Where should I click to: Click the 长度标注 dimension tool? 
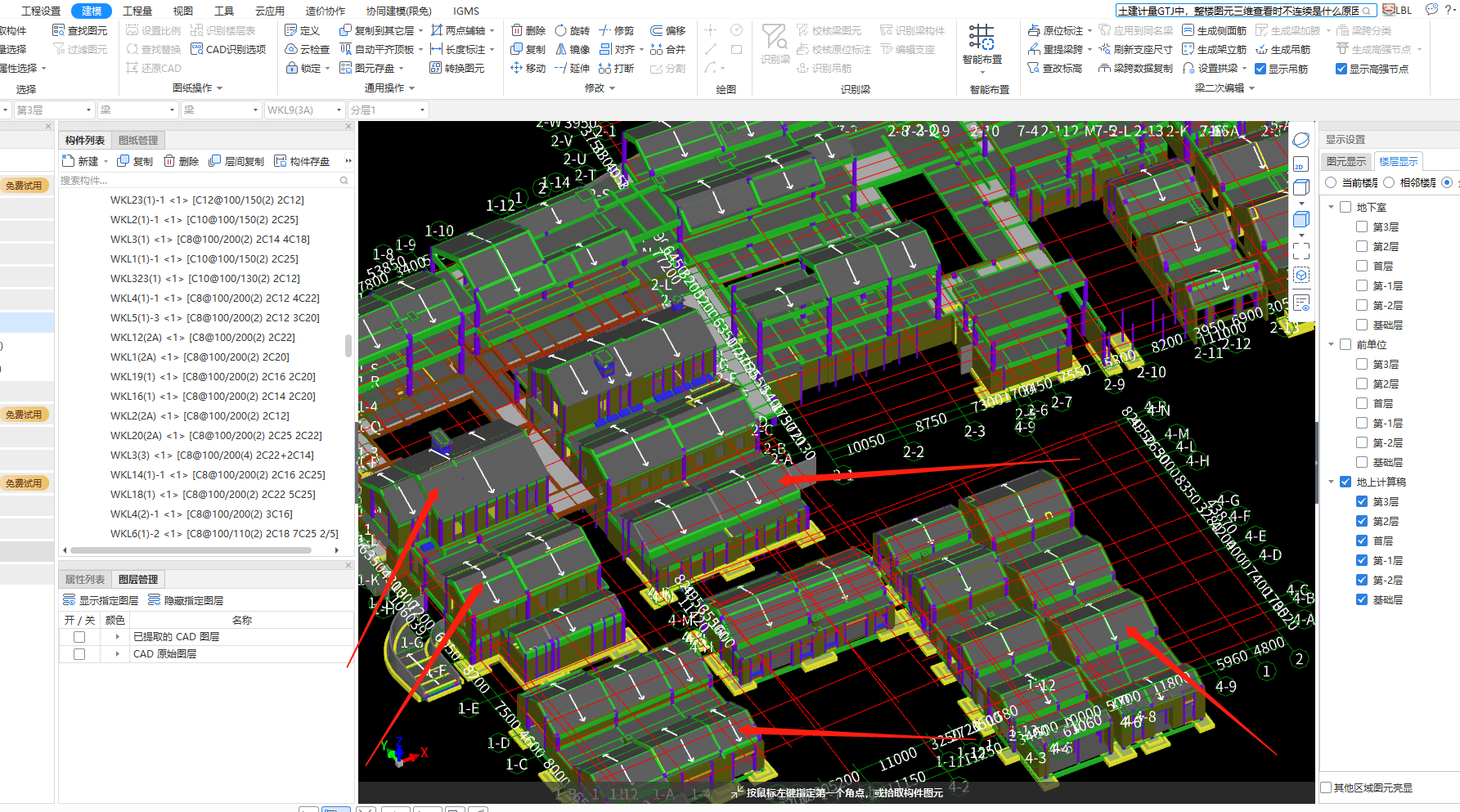458,49
